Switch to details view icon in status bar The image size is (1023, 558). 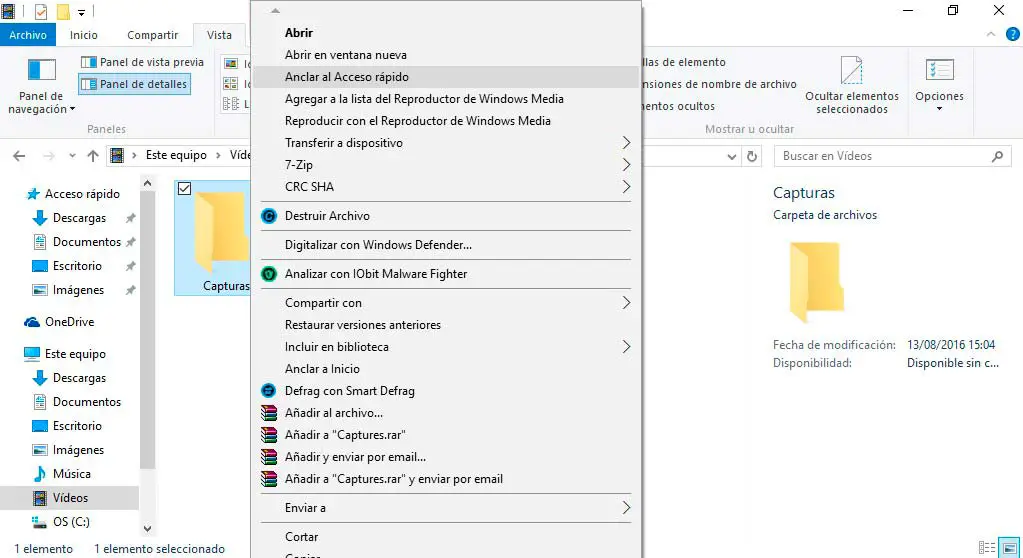(986, 548)
